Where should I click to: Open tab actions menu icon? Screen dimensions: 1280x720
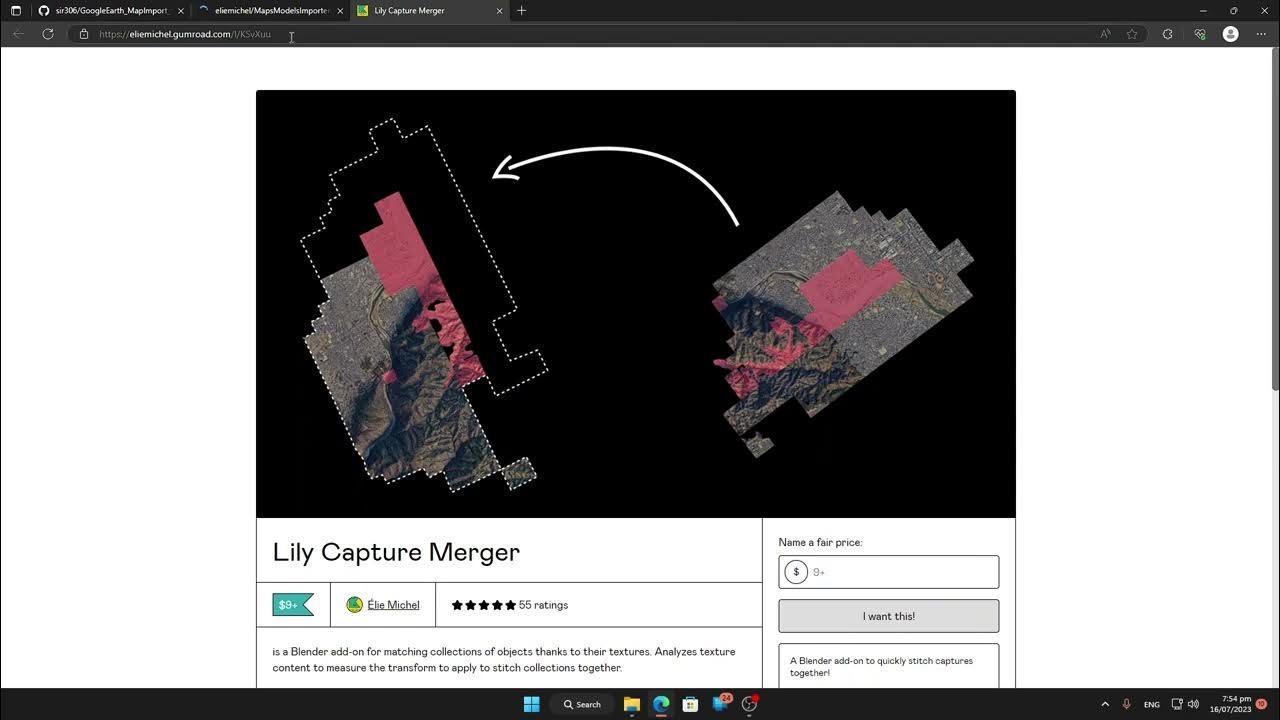click(x=15, y=10)
